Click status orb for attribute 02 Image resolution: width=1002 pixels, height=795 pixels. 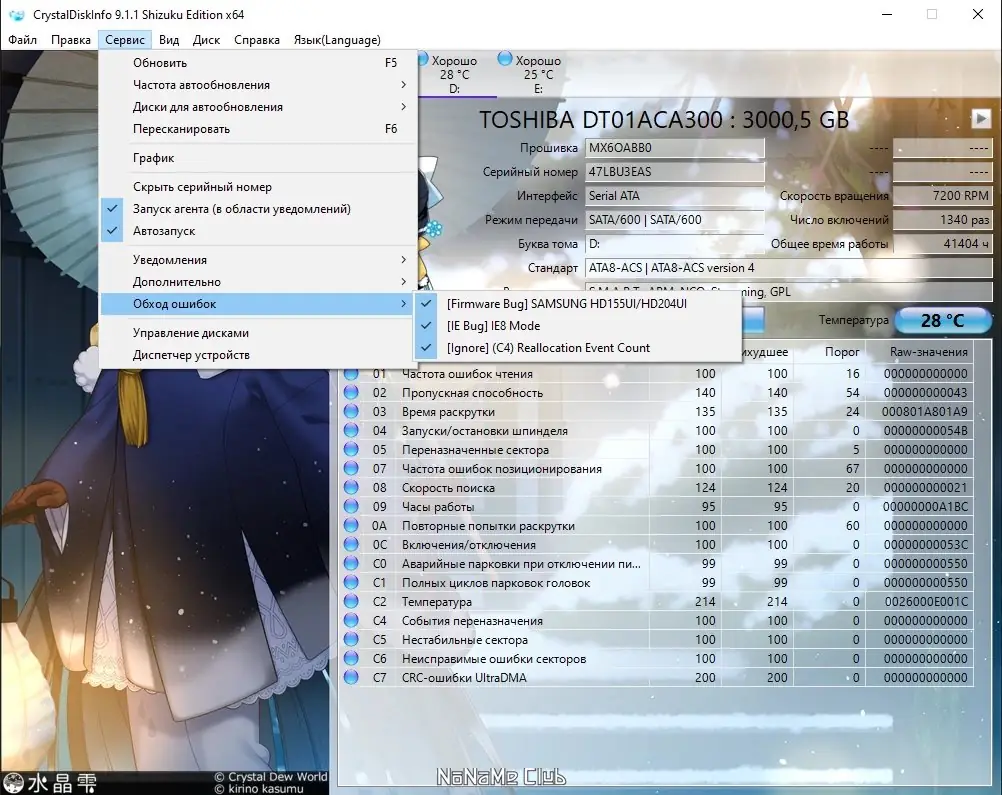click(x=351, y=392)
